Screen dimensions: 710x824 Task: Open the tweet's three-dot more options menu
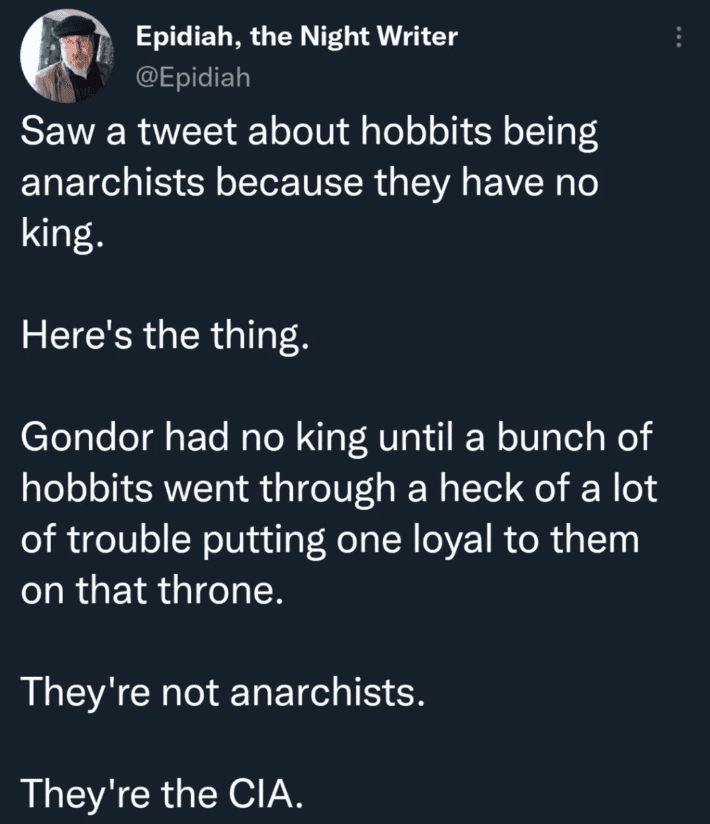pos(679,38)
